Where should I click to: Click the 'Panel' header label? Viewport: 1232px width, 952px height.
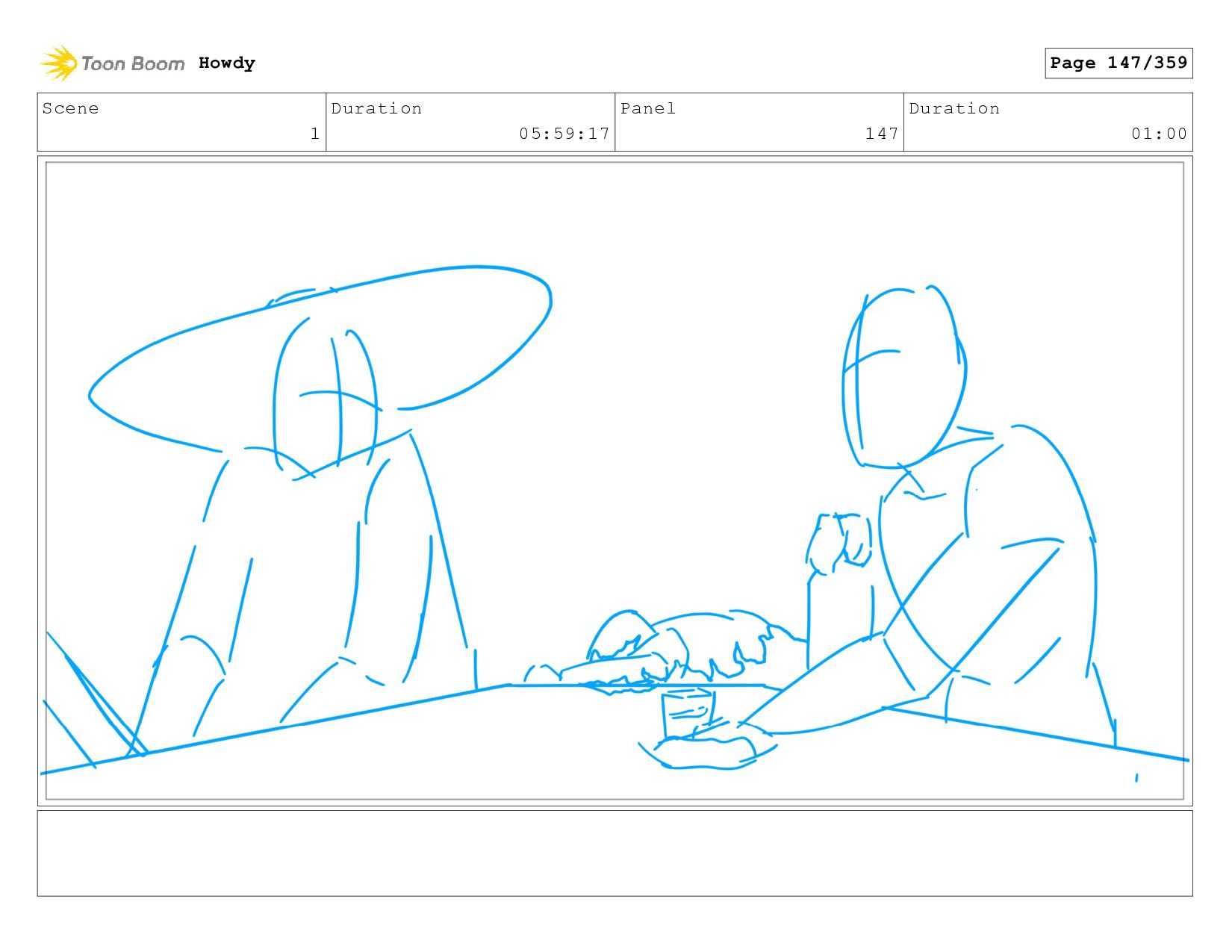pyautogui.click(x=648, y=108)
